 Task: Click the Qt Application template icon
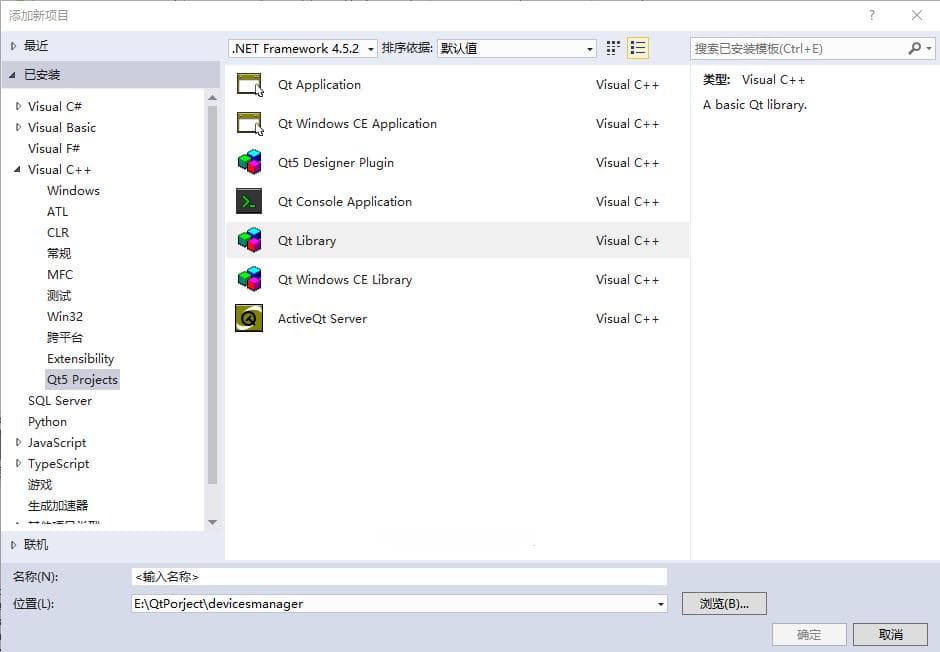(249, 84)
